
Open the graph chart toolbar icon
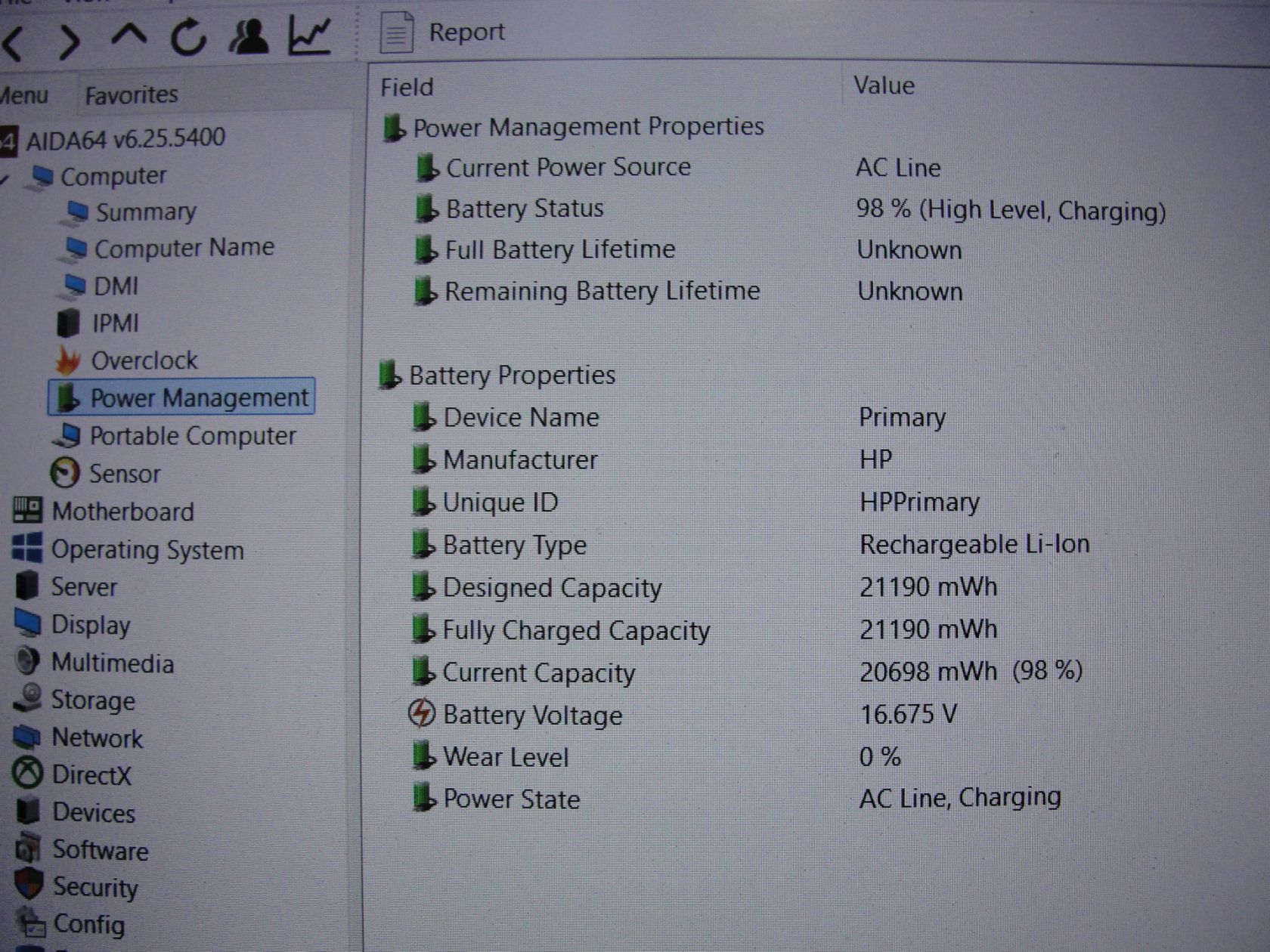pyautogui.click(x=309, y=36)
